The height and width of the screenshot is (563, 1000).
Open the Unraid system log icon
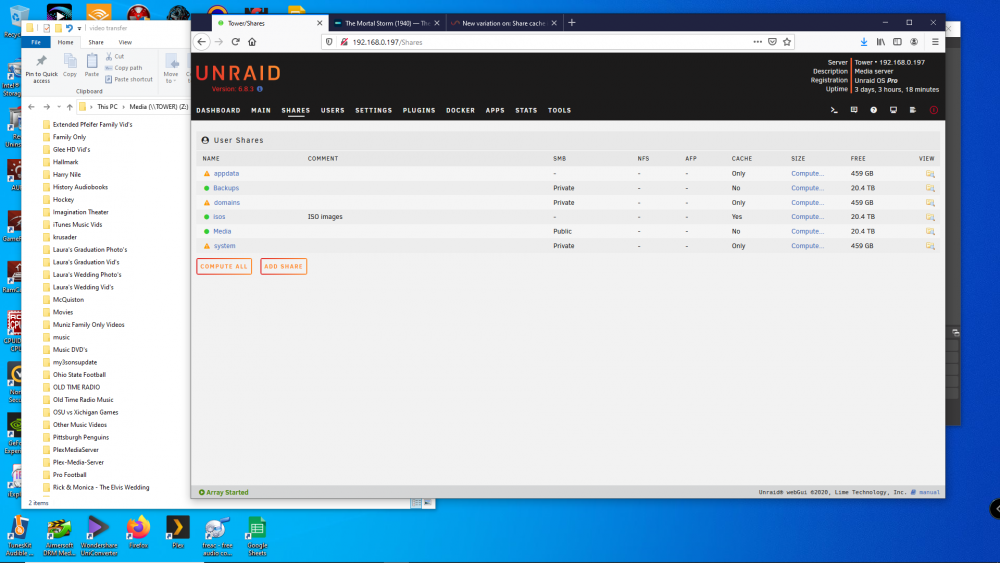click(x=913, y=110)
